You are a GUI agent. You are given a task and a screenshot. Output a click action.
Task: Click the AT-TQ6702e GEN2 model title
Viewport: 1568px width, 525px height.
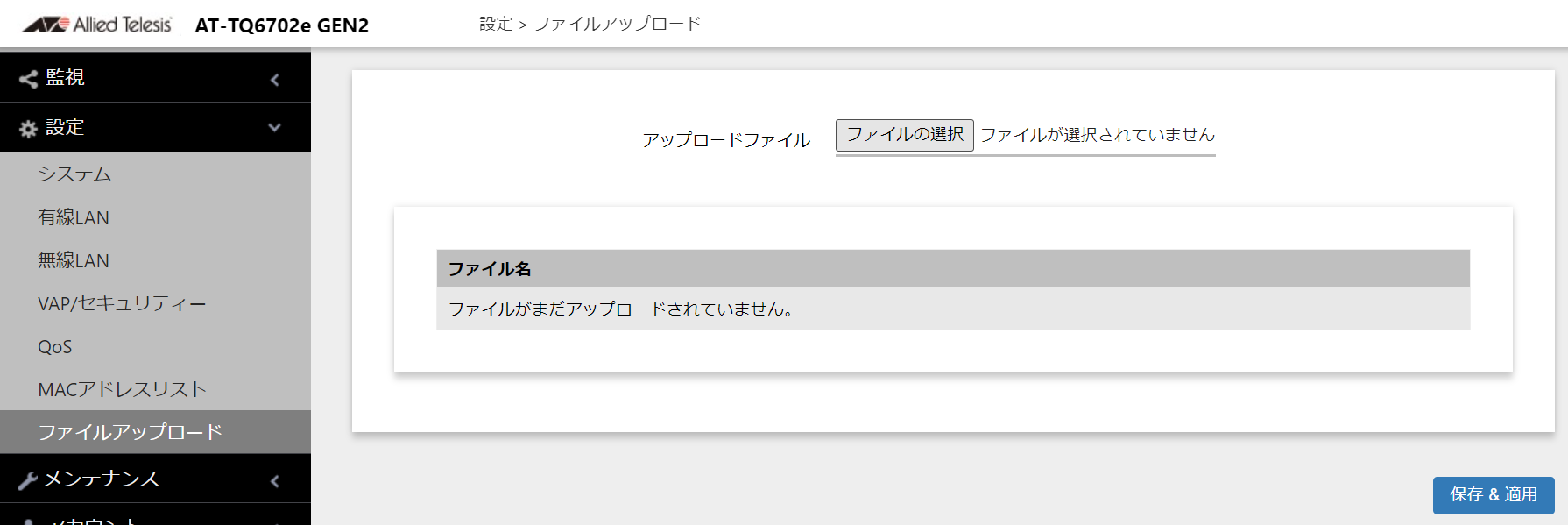click(282, 25)
